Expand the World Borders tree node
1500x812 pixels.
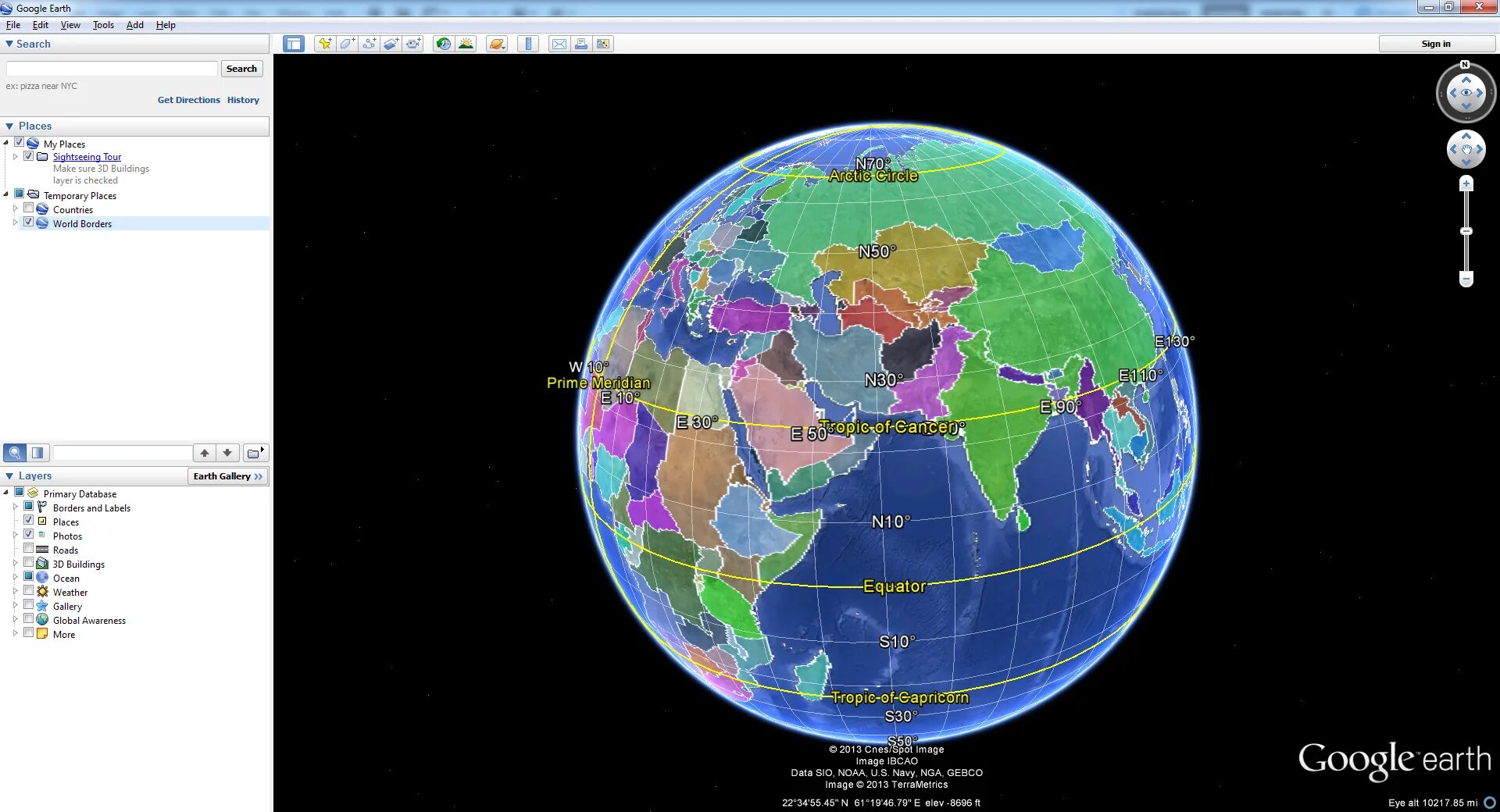click(15, 223)
